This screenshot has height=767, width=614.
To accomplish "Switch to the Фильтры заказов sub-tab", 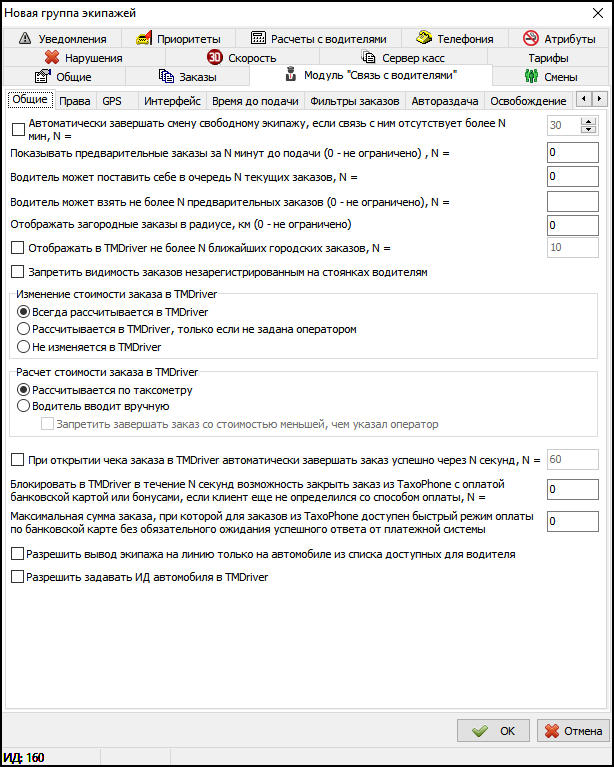I will point(355,101).
